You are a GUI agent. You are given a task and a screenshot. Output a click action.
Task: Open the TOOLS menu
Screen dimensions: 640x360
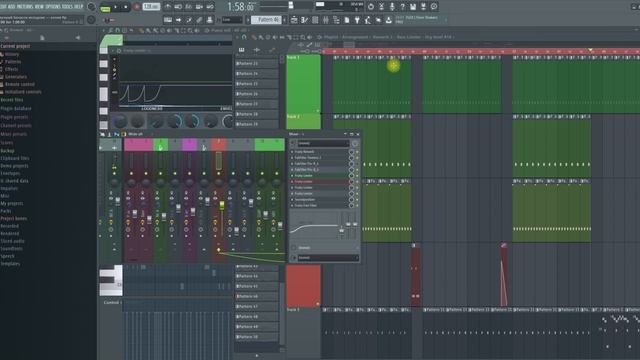coord(67,7)
